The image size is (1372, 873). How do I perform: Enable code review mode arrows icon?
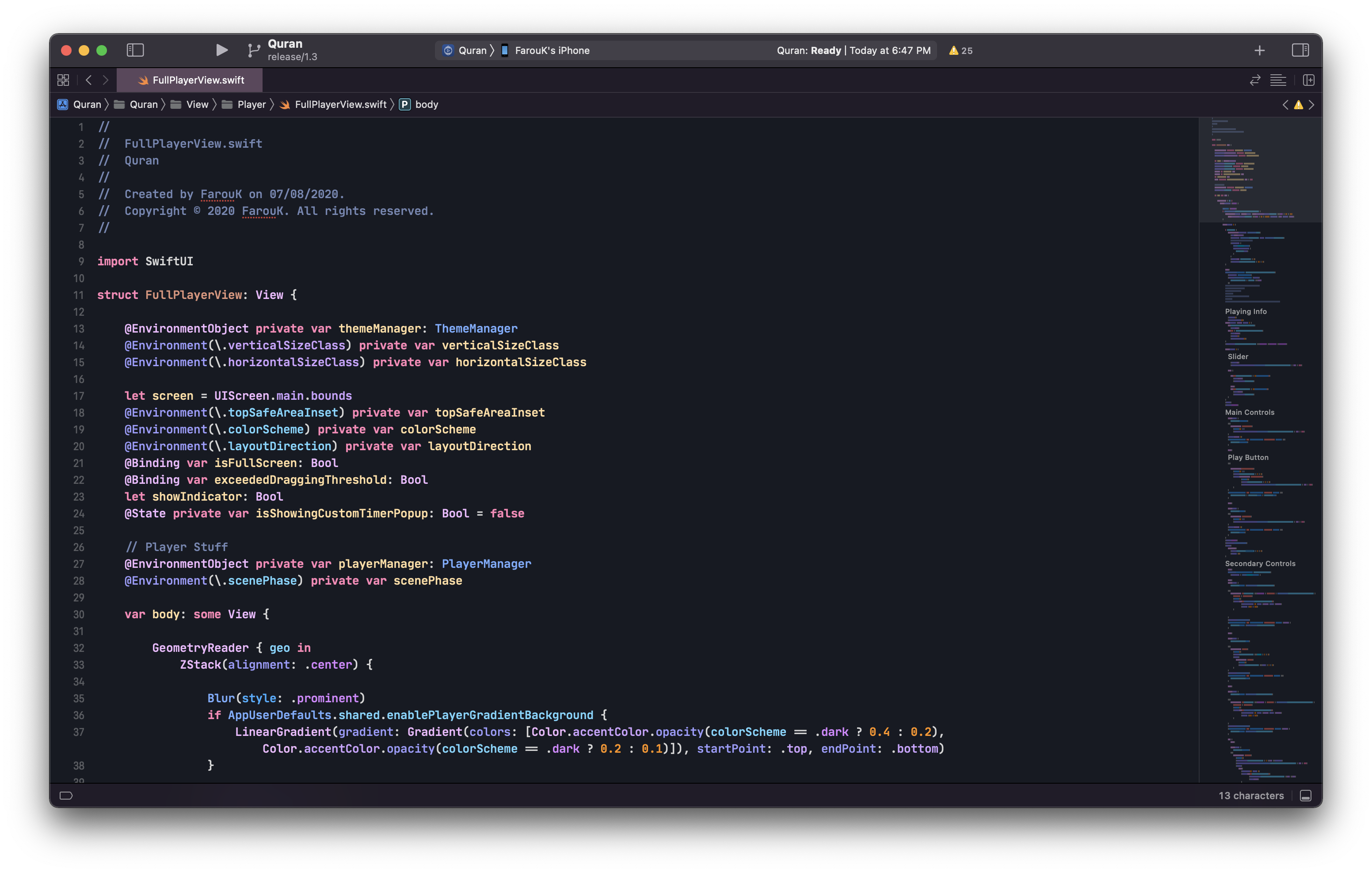pyautogui.click(x=1255, y=80)
